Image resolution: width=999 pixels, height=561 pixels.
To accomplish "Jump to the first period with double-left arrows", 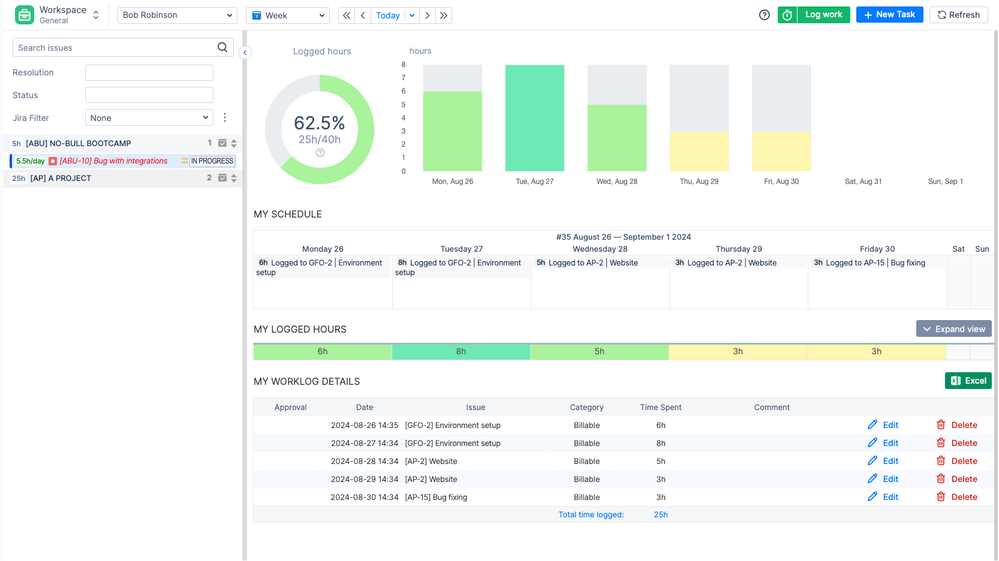I will [346, 15].
